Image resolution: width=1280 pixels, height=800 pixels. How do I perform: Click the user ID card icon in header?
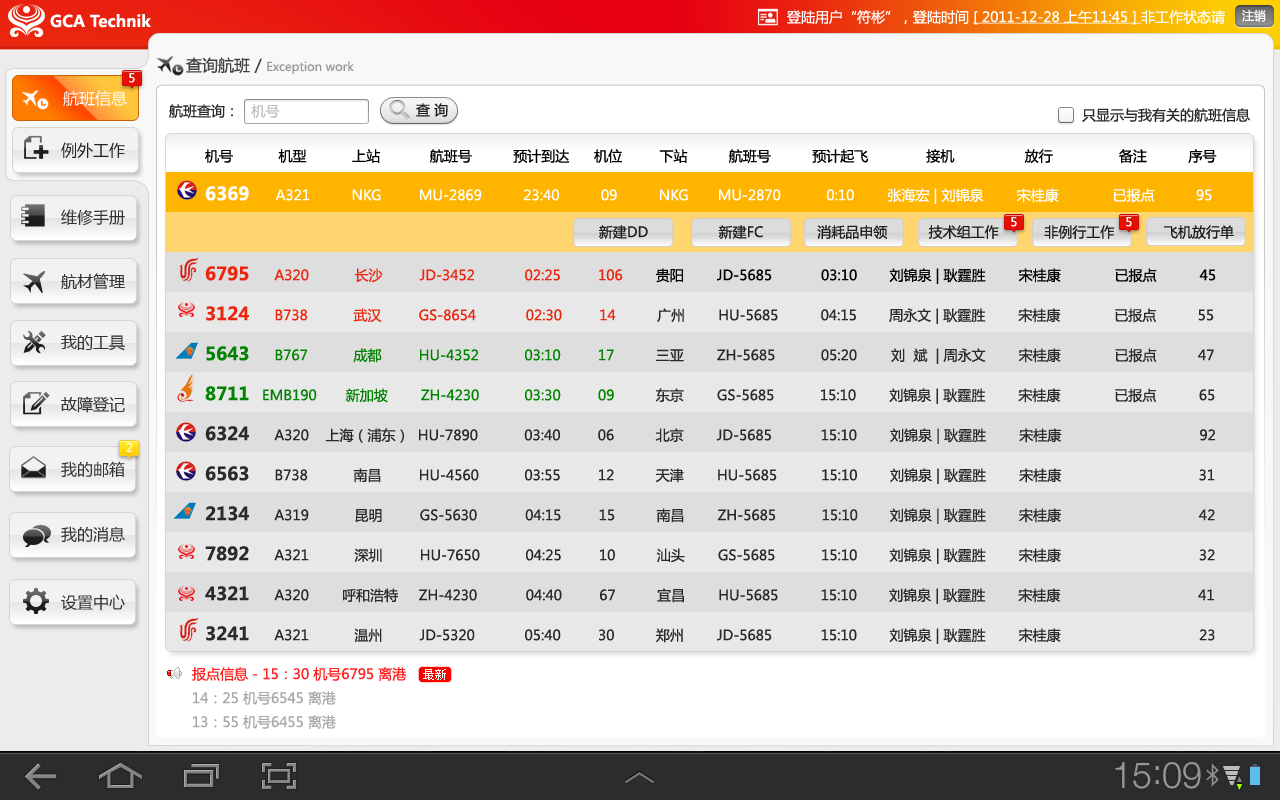pos(768,17)
